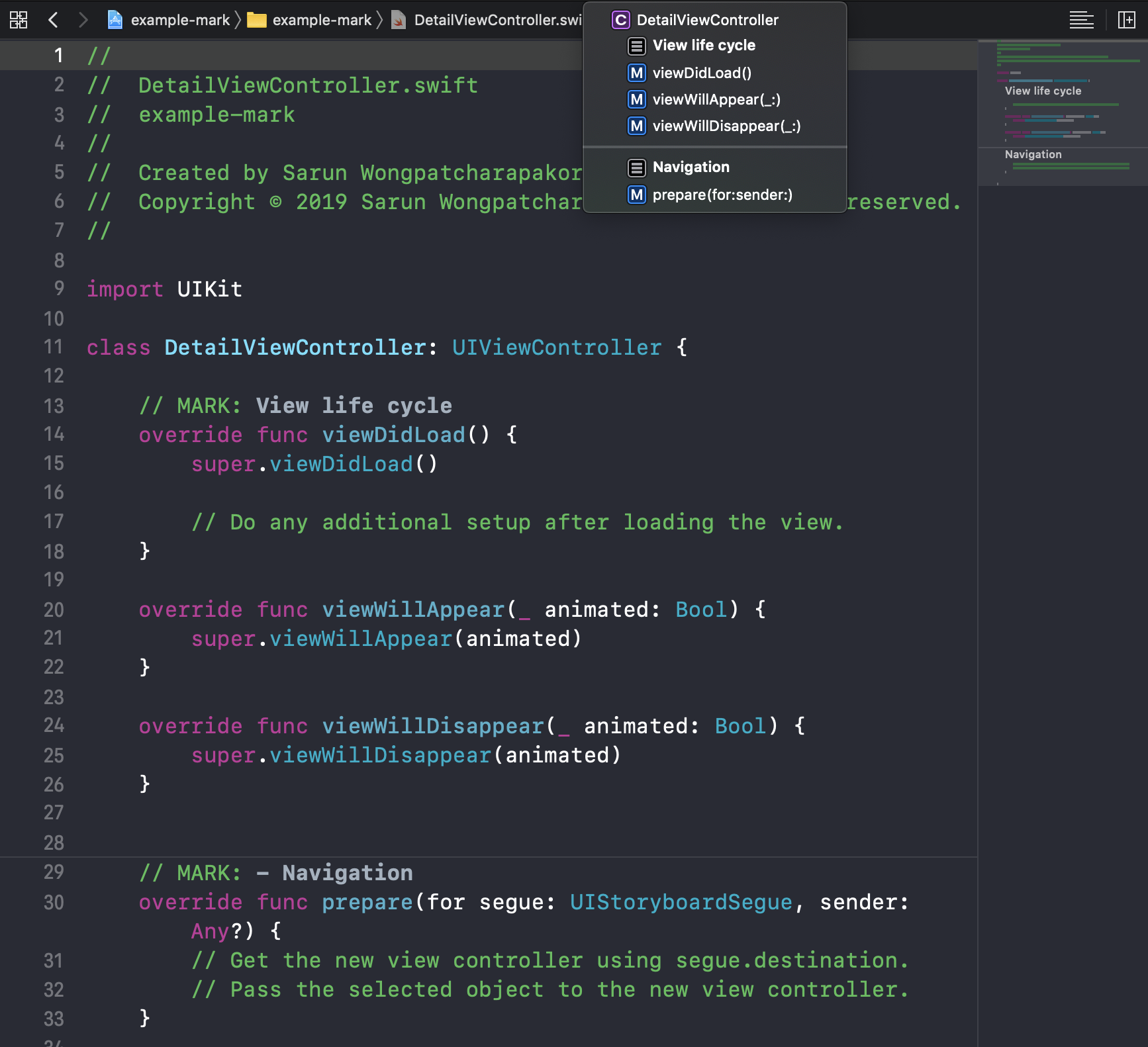Viewport: 1148px width, 1047px height.
Task: Select viewDidLoad() in the jump menu
Action: (x=702, y=73)
